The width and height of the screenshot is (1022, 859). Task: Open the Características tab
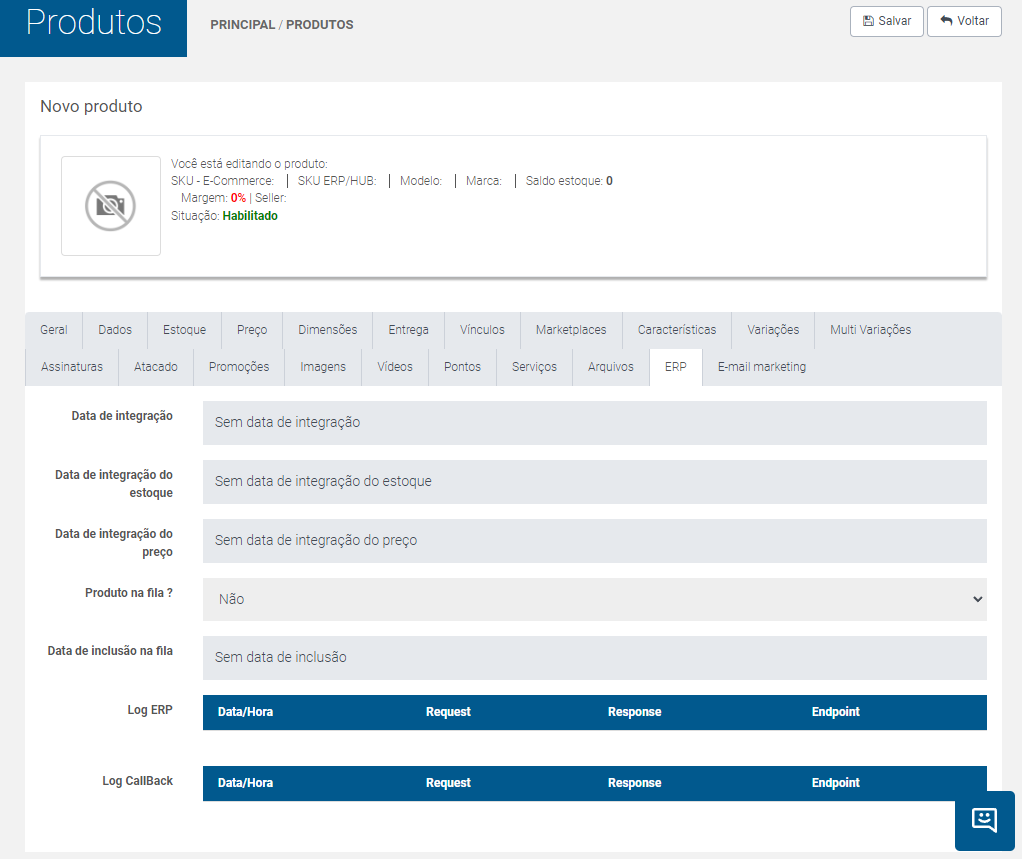click(677, 330)
